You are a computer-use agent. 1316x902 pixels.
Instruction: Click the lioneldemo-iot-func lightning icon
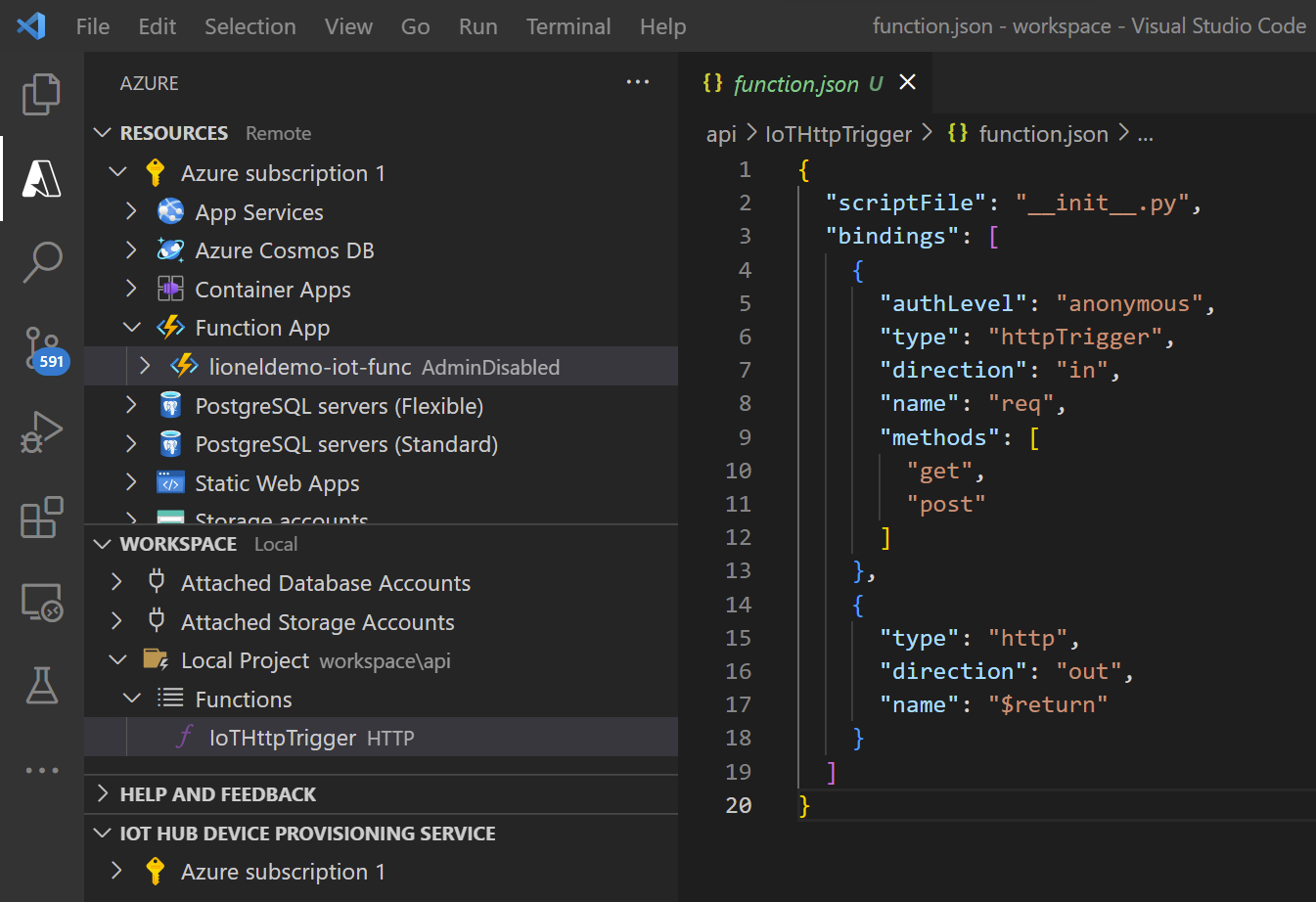click(x=184, y=367)
